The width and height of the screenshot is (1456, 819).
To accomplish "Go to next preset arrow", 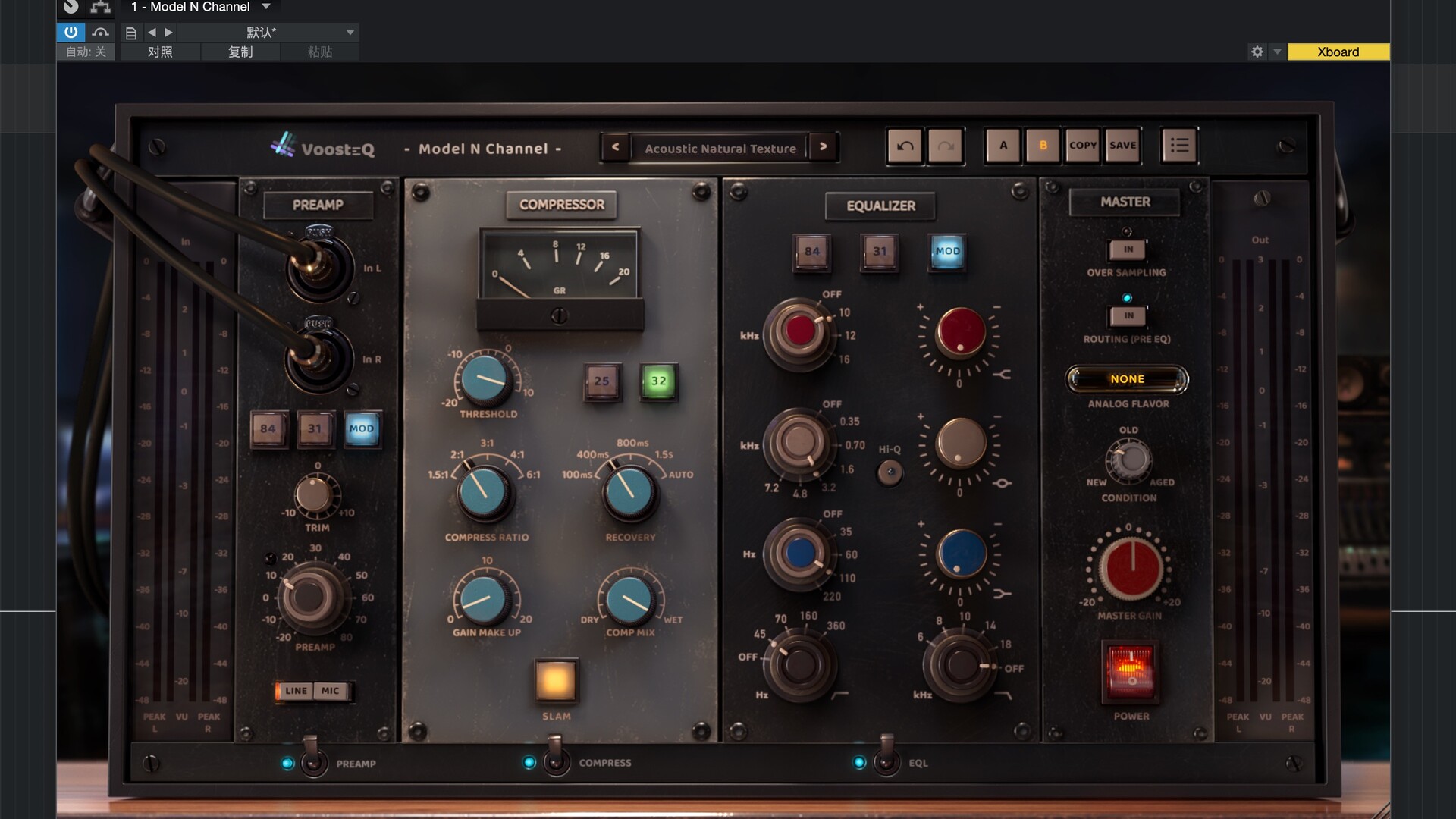I will tap(823, 147).
